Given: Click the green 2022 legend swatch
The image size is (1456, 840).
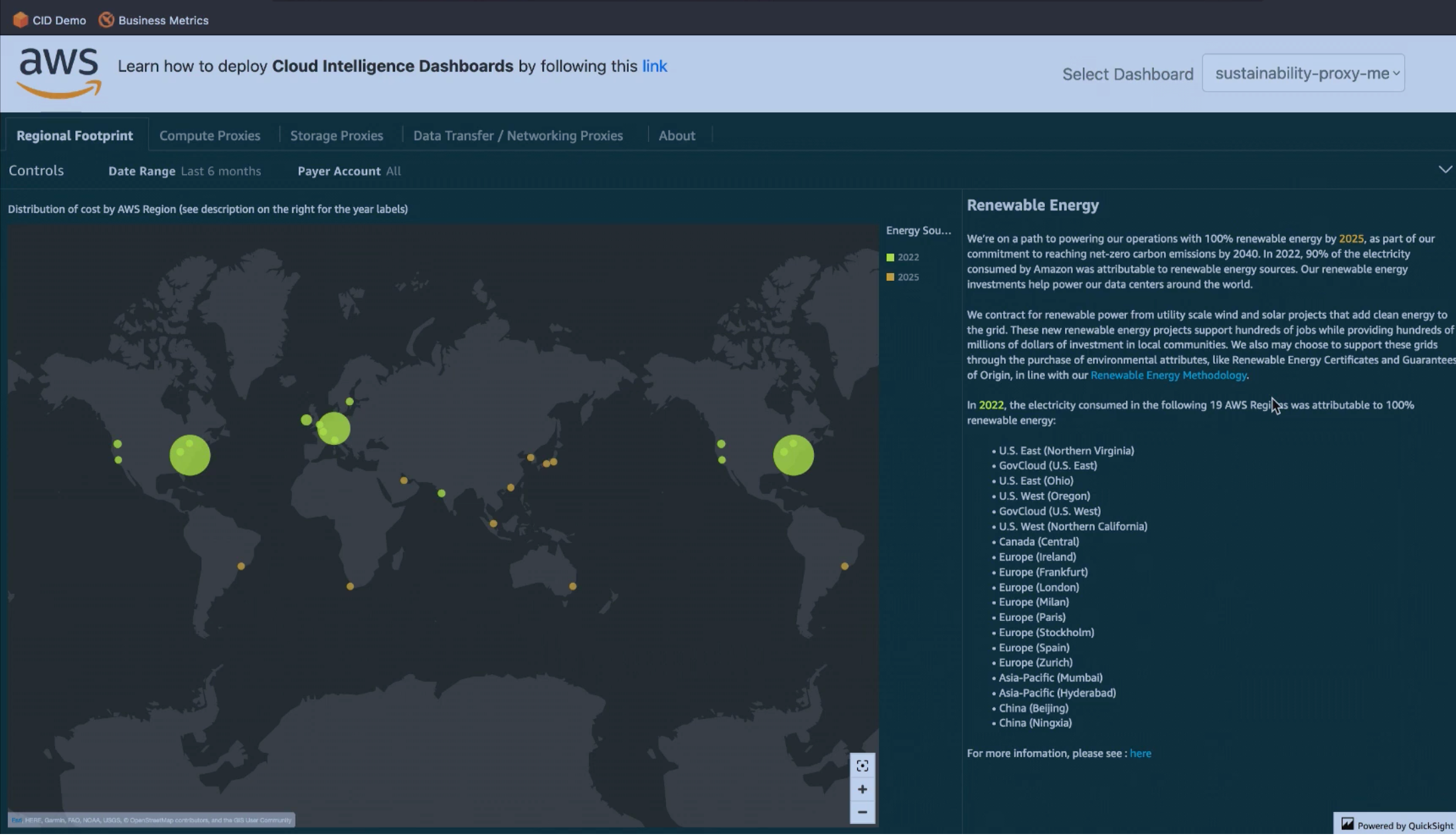Looking at the screenshot, I should 890,258.
